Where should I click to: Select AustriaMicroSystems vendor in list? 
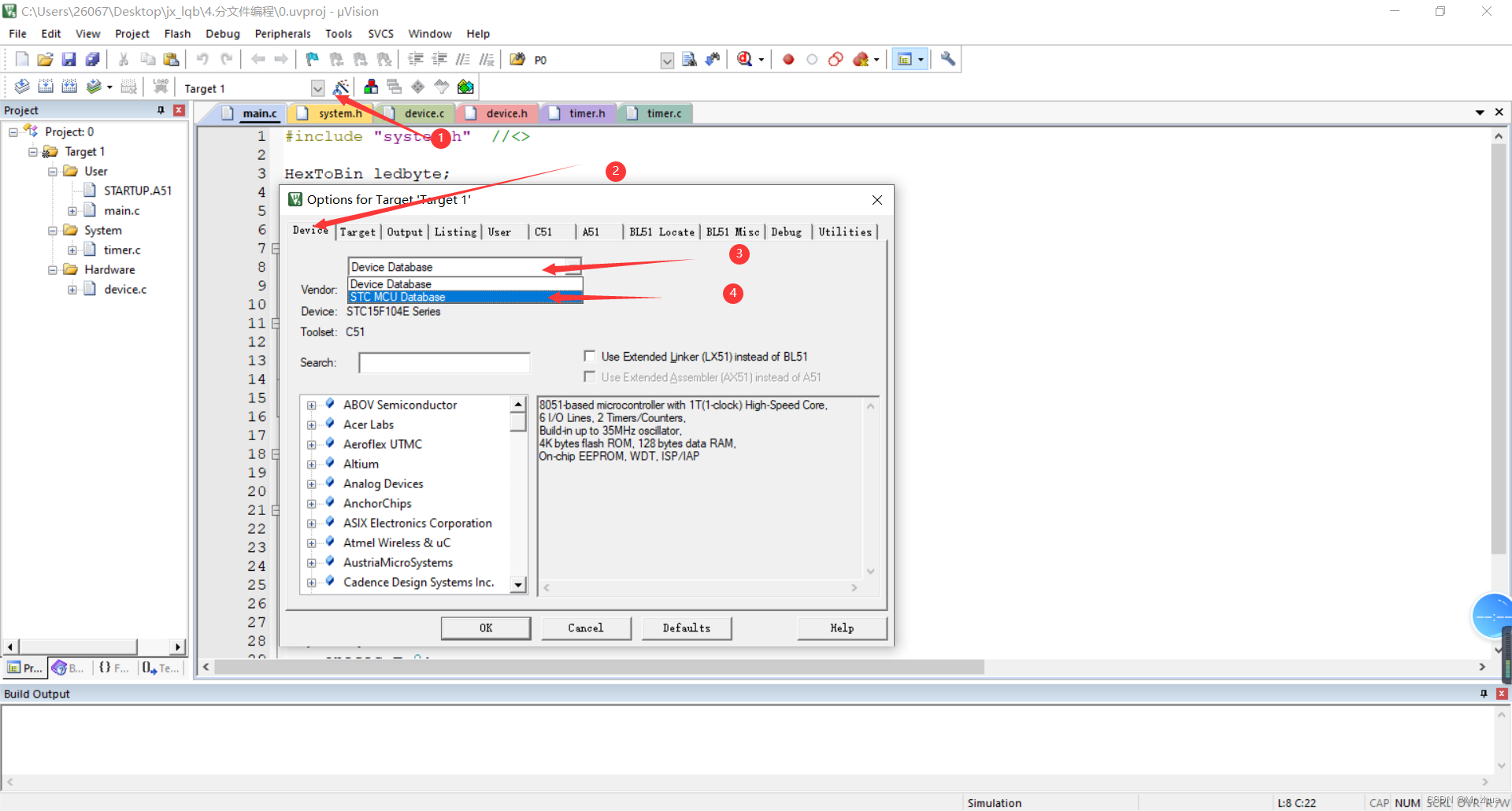pos(398,562)
